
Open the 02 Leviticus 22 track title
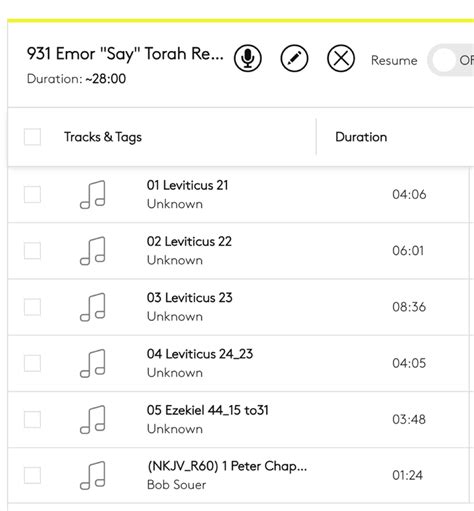click(x=189, y=241)
